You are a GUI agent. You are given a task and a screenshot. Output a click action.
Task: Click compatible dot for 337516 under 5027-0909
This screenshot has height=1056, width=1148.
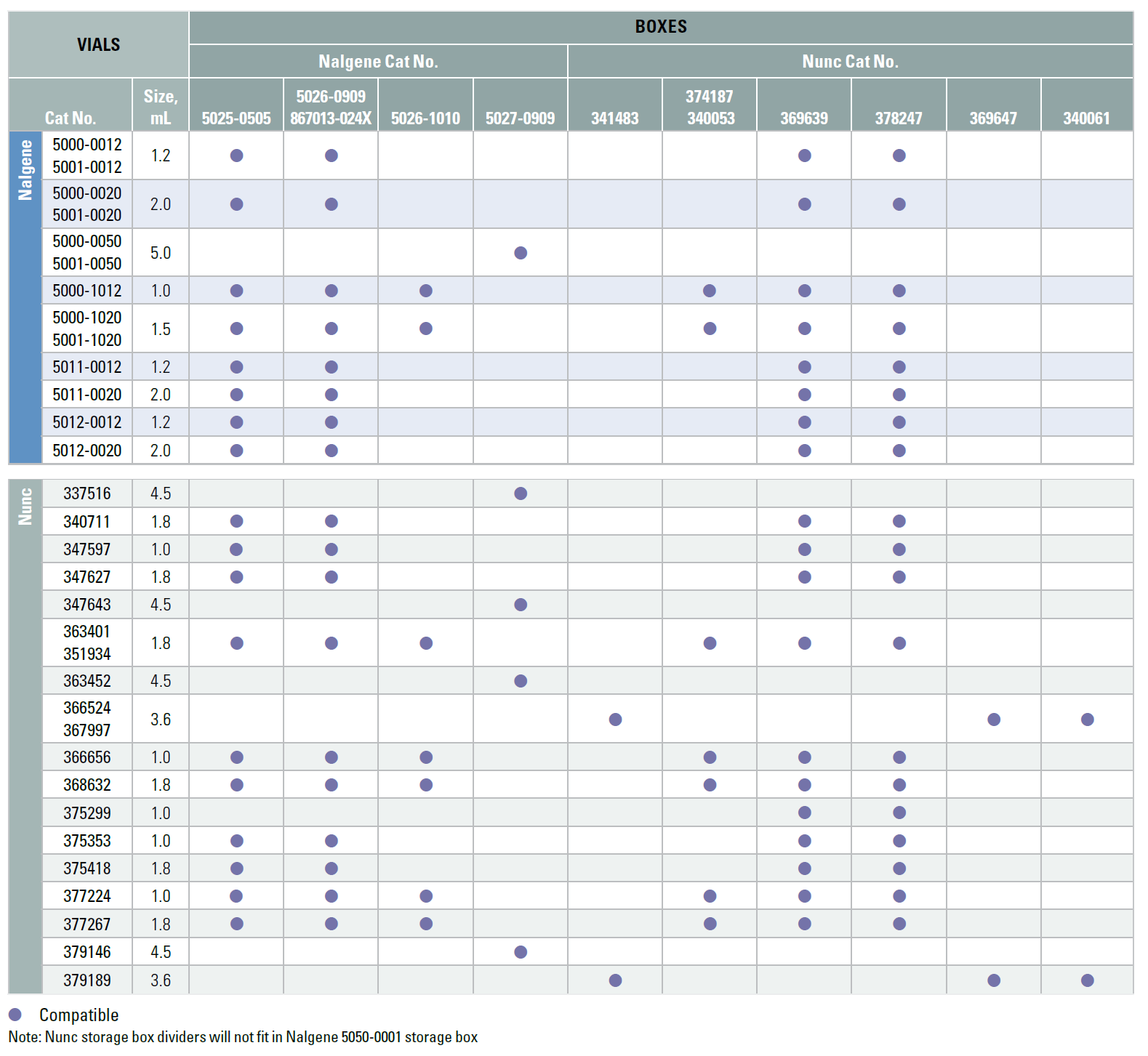point(521,493)
